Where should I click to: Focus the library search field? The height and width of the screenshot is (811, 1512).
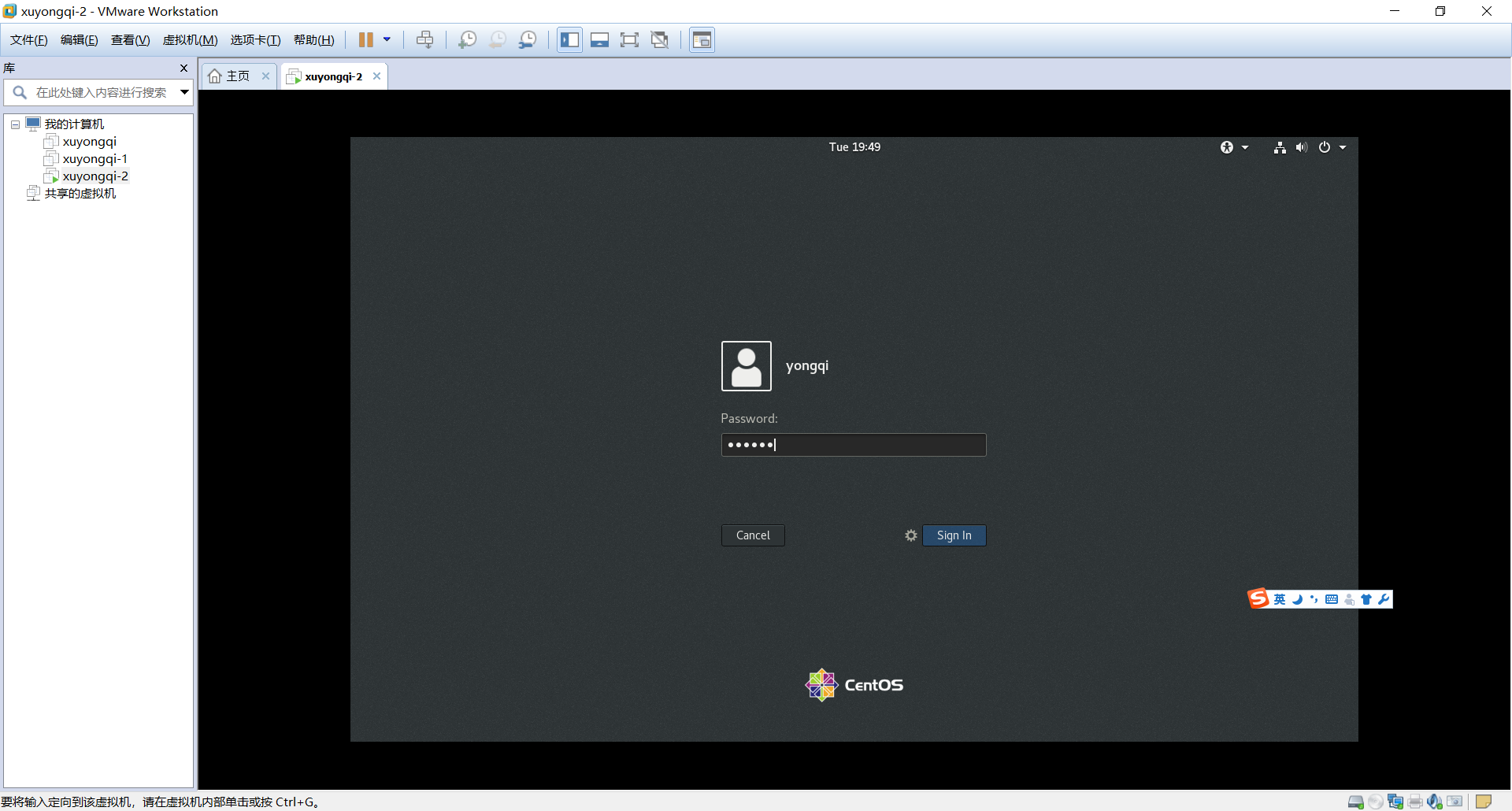coord(101,93)
